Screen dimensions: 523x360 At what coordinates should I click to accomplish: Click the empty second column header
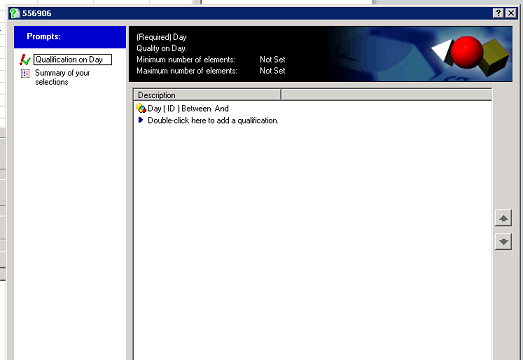point(387,95)
